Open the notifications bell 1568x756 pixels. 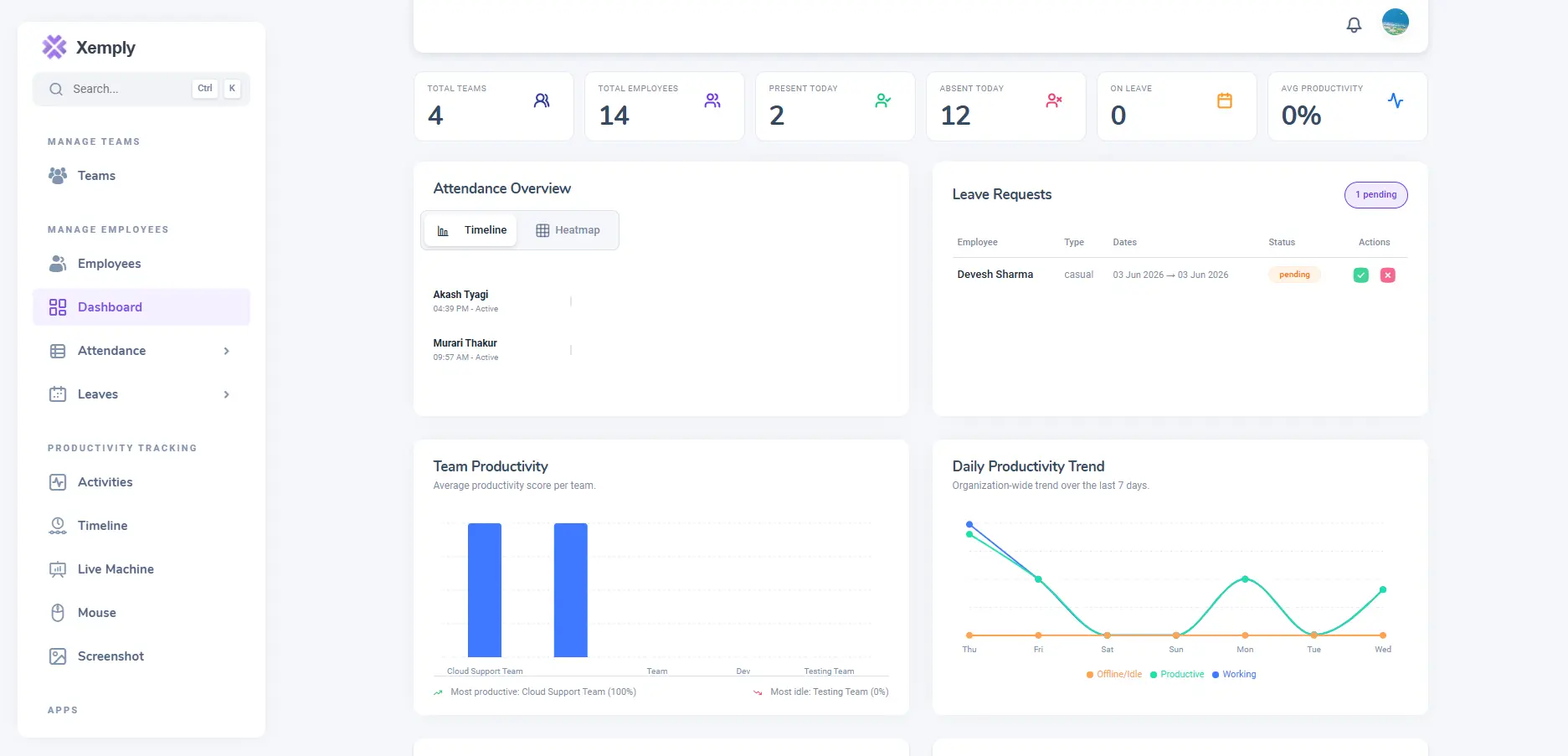click(1354, 25)
